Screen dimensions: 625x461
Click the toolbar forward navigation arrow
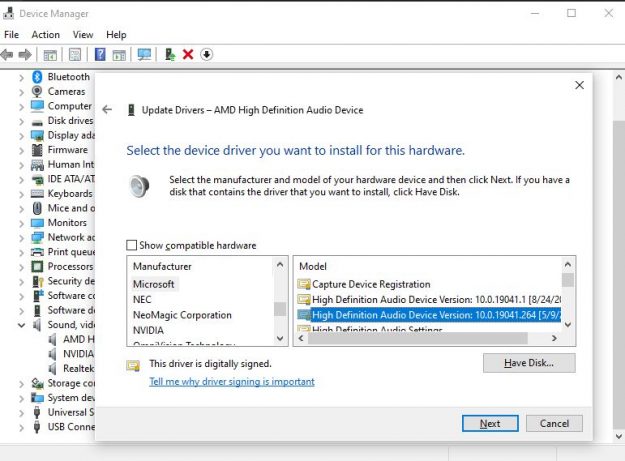(x=25, y=54)
